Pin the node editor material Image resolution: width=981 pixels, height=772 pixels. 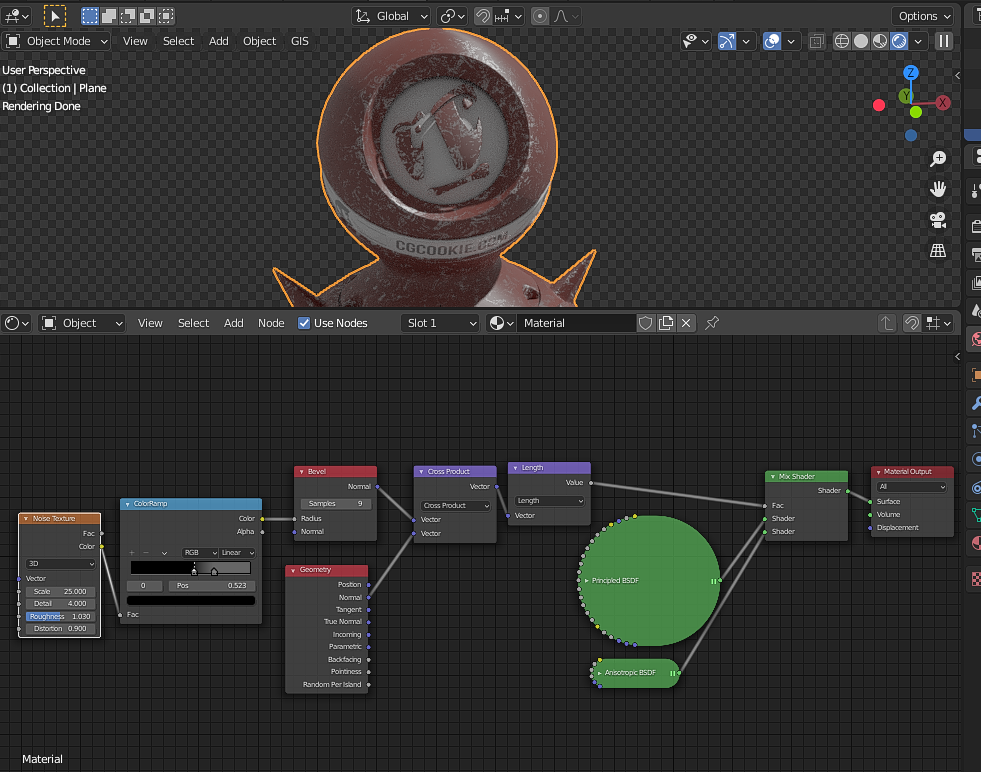click(712, 323)
